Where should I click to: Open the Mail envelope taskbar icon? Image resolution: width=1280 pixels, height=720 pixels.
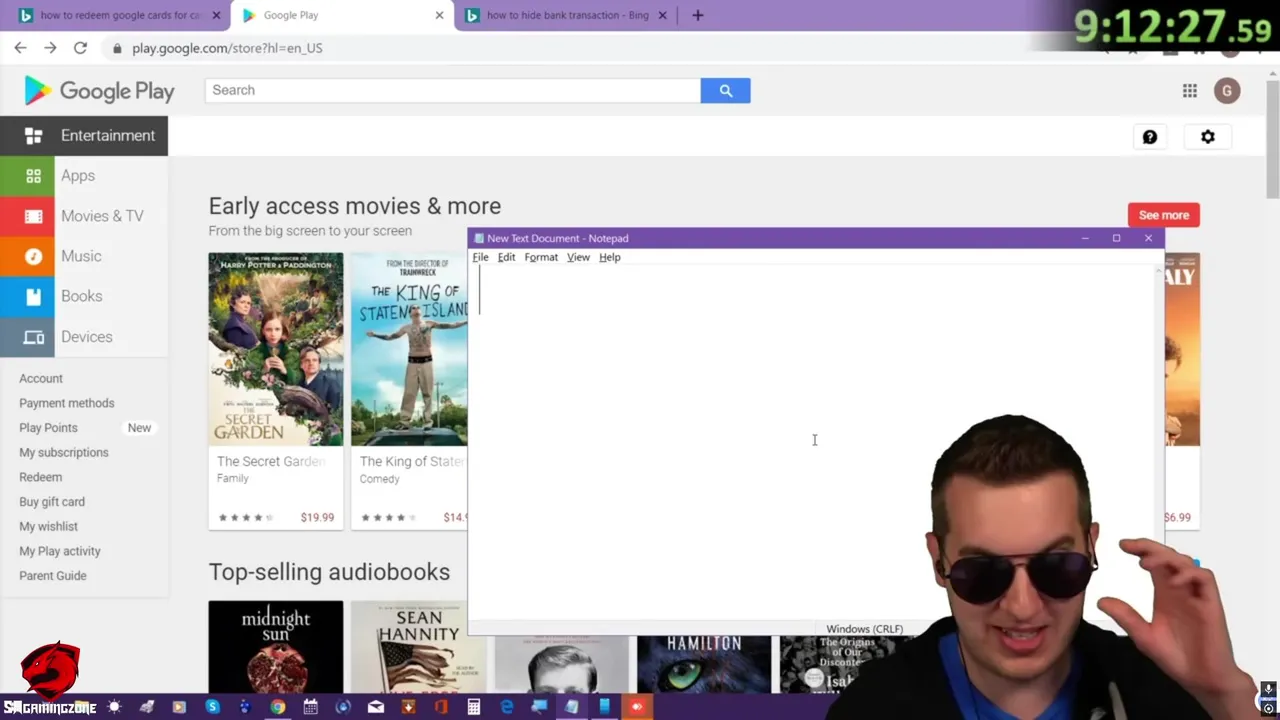376,707
